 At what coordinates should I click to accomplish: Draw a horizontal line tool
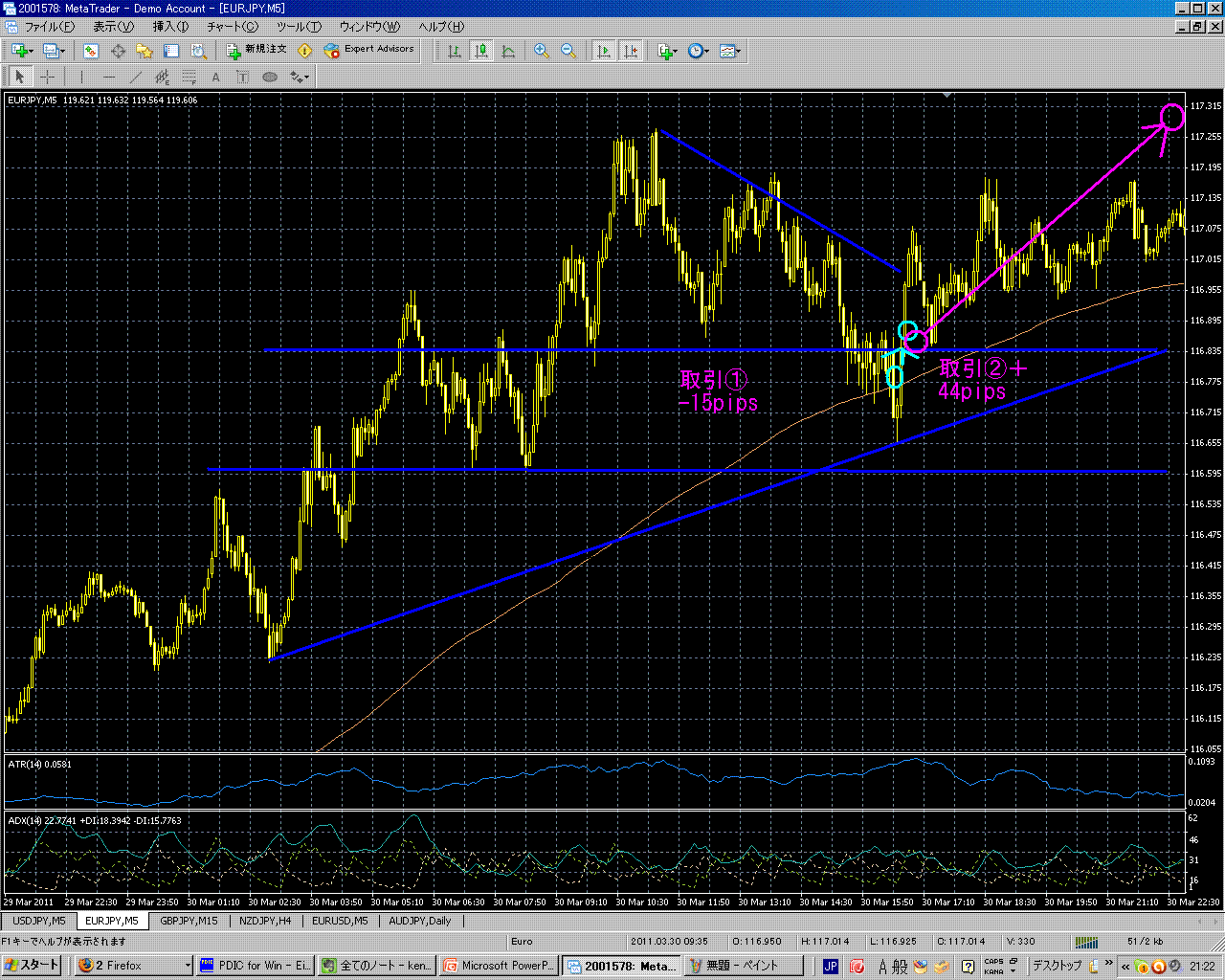[x=108, y=78]
